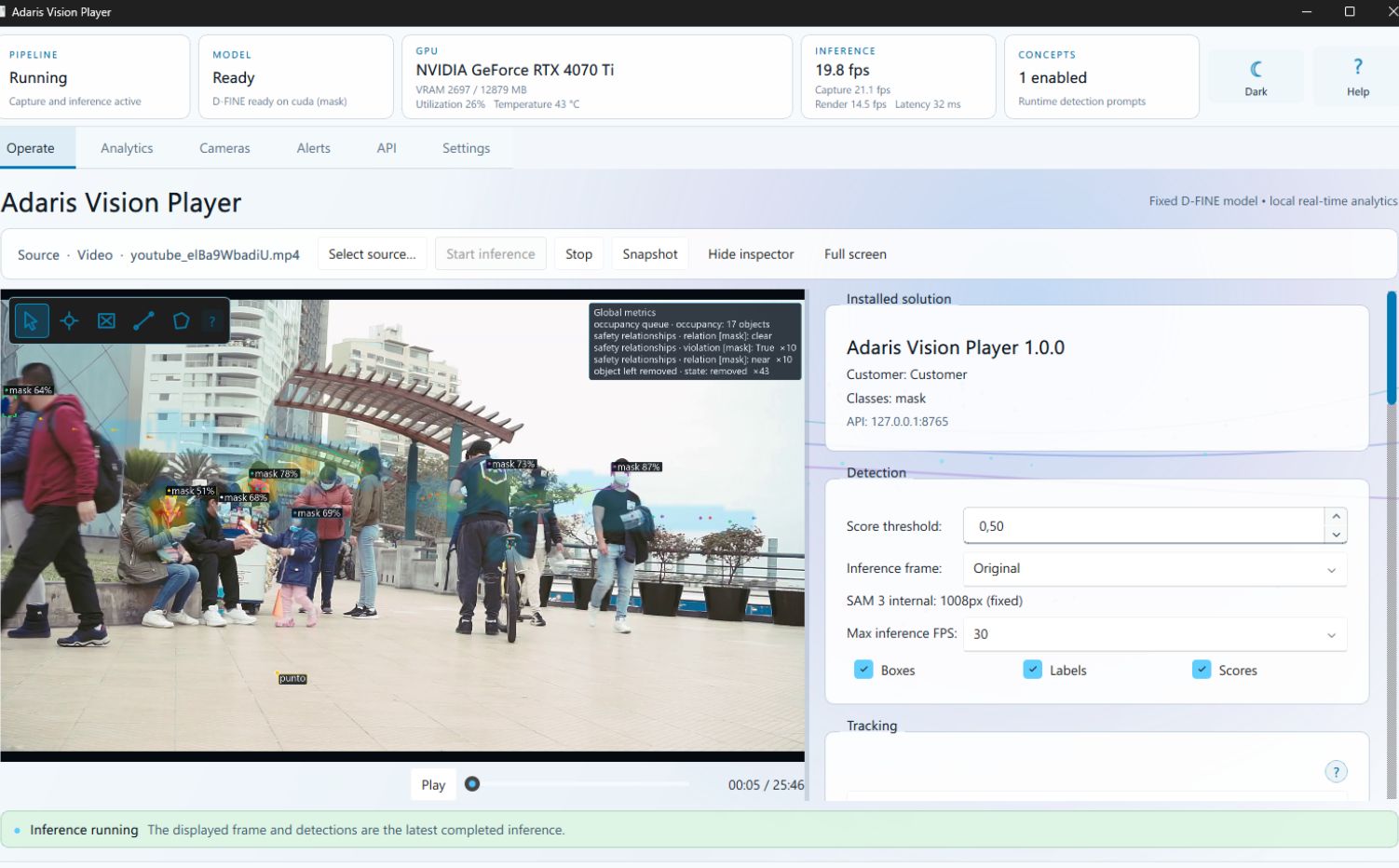Go to the Alerts tab
The width and height of the screenshot is (1399, 868).
(x=313, y=148)
